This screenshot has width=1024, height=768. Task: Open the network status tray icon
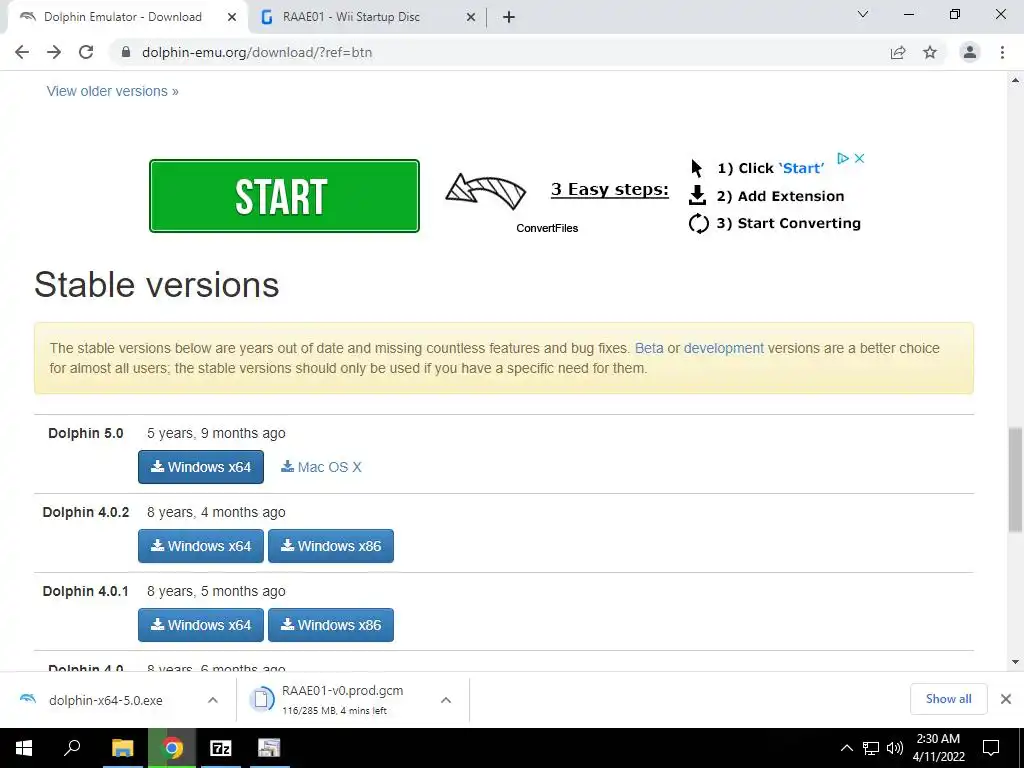point(871,748)
